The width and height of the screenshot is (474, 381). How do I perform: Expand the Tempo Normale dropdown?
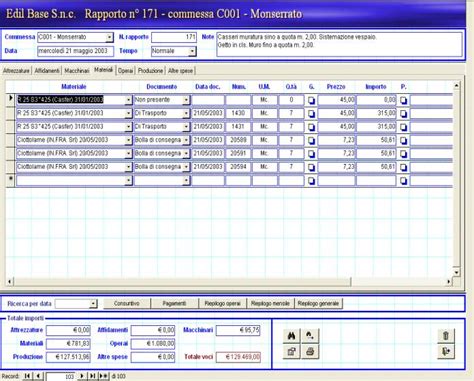tap(192, 51)
